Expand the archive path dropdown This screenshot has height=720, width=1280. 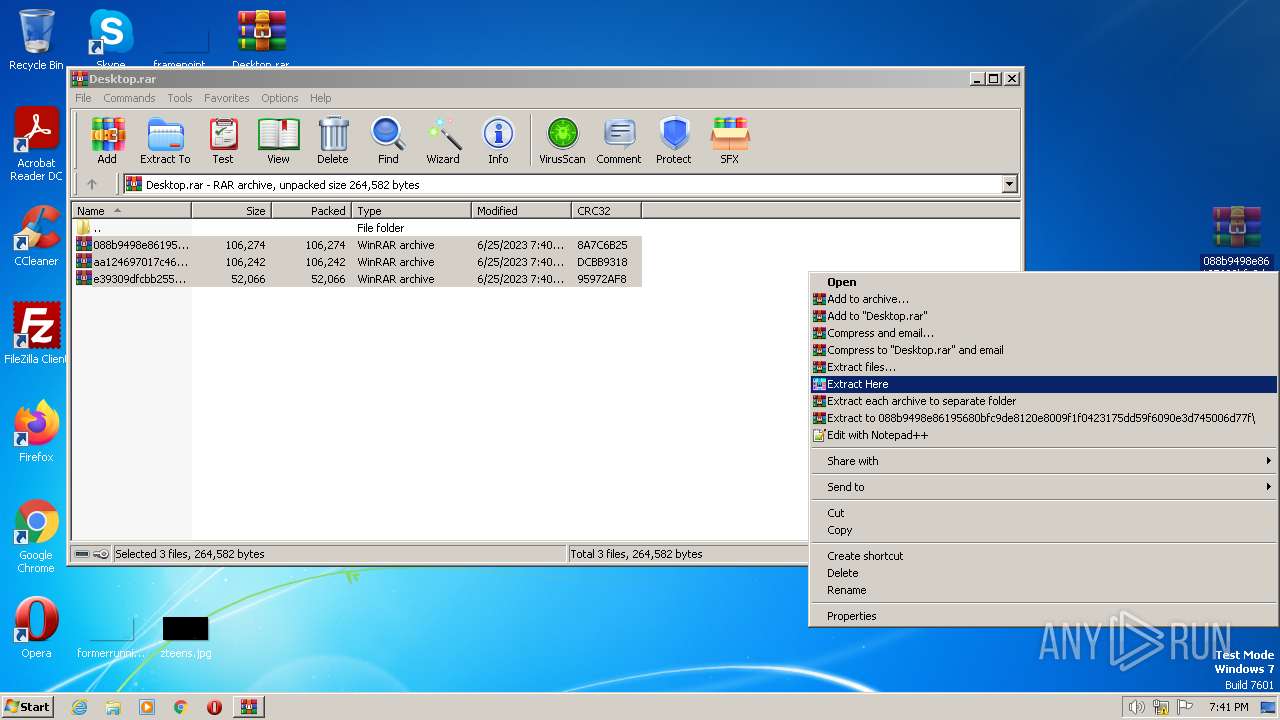(x=1009, y=184)
